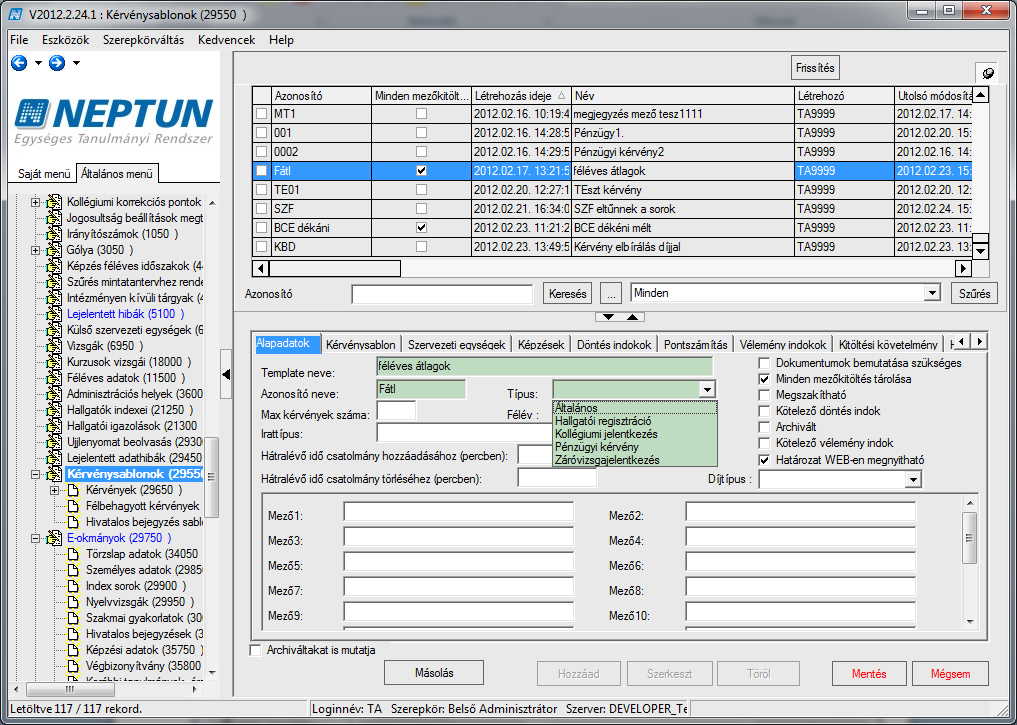This screenshot has width=1017, height=725.
Task: Select Kollégiumi jelentkezés in Típus list
Action: coord(606,434)
